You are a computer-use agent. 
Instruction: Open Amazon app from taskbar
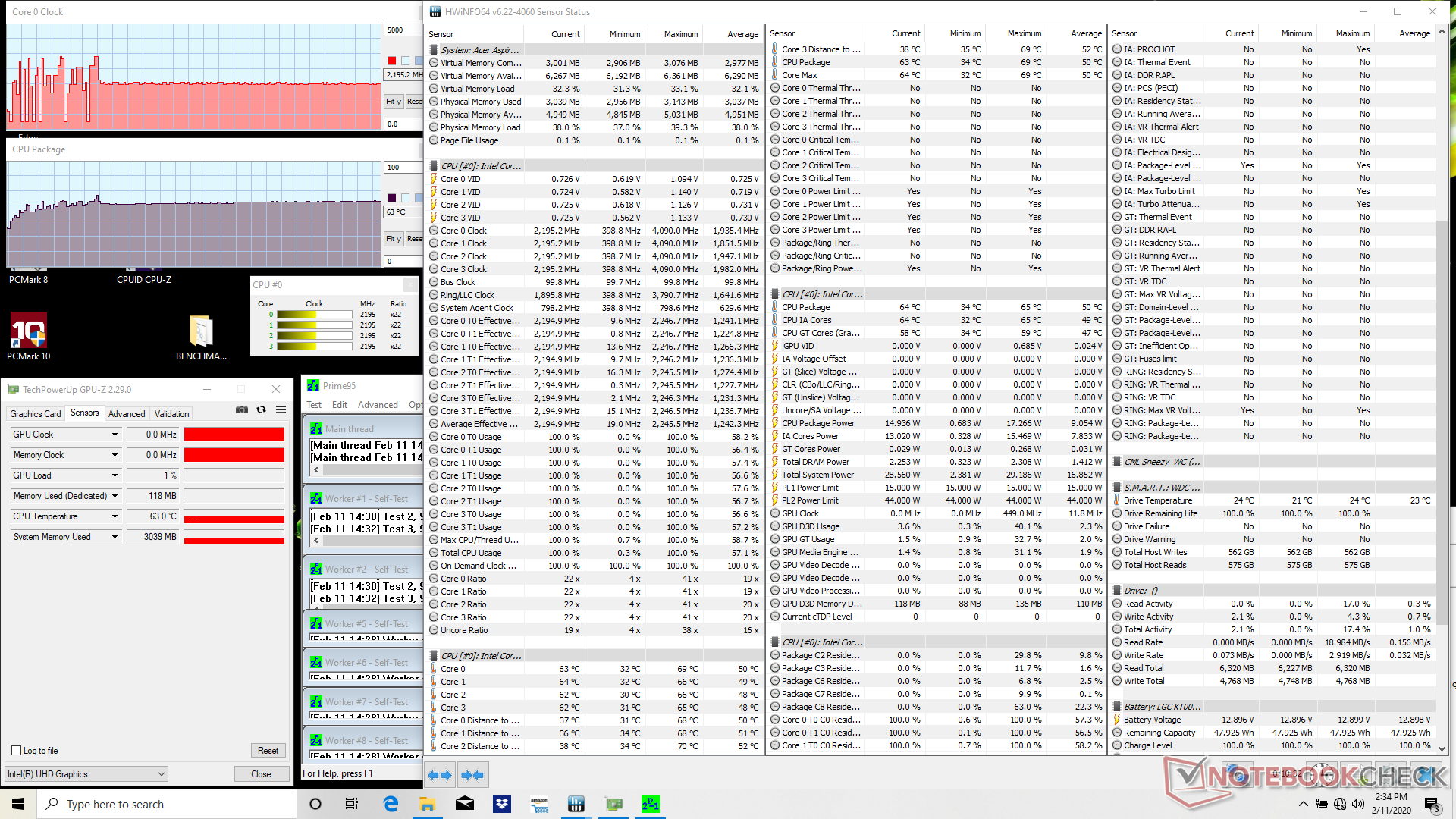coord(539,804)
